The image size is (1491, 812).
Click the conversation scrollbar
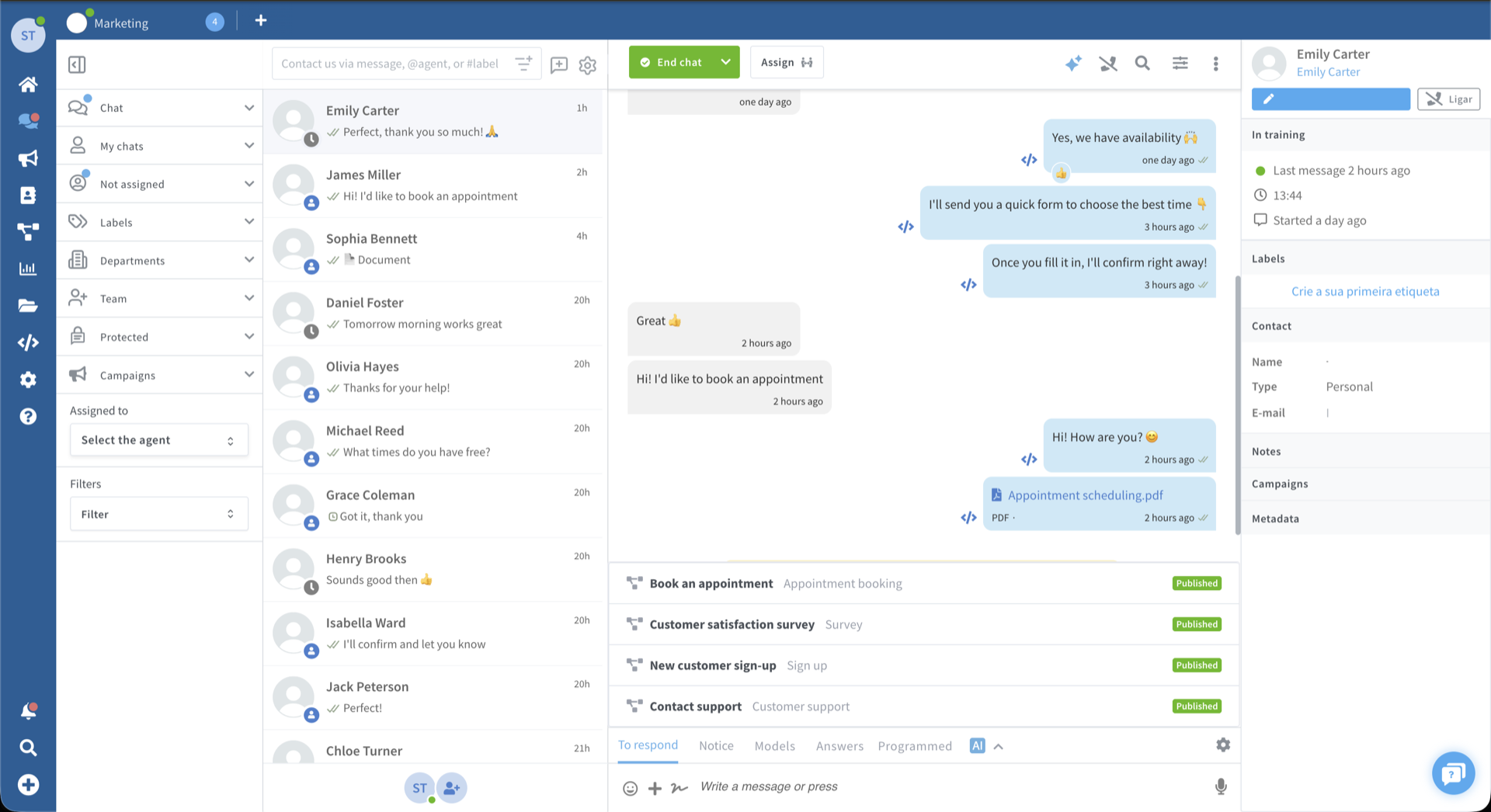1237,404
